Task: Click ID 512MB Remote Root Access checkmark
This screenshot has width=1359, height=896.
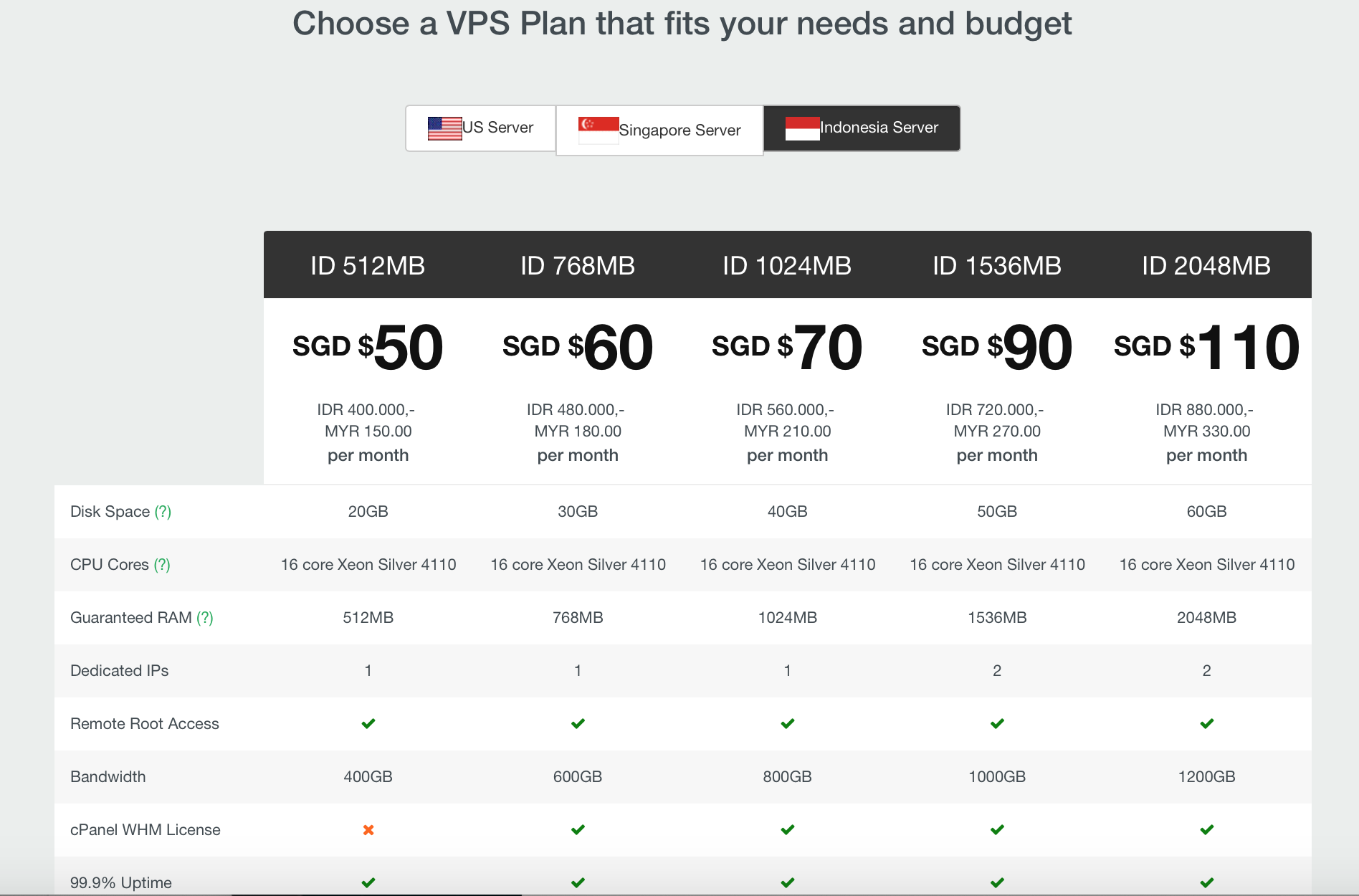Action: click(x=368, y=724)
